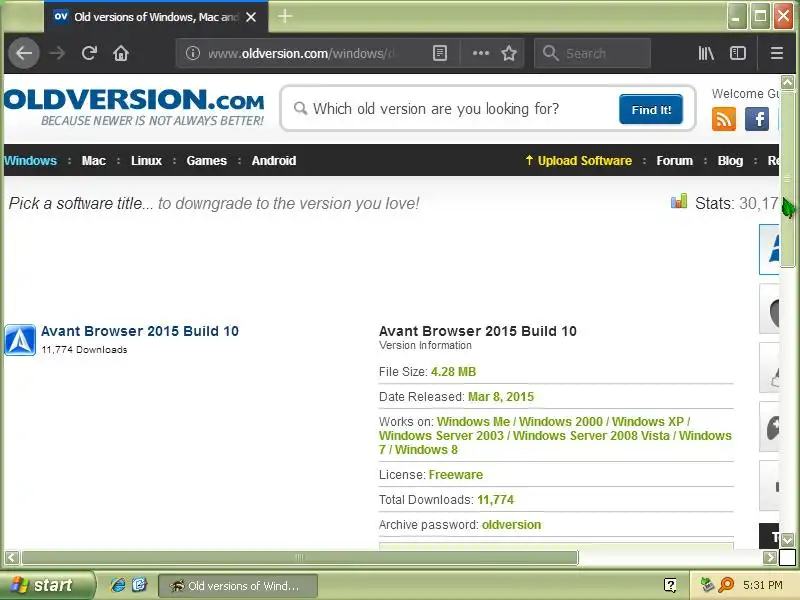800x600 pixels.
Task: Click the 5:31 PM system clock
Action: [763, 585]
